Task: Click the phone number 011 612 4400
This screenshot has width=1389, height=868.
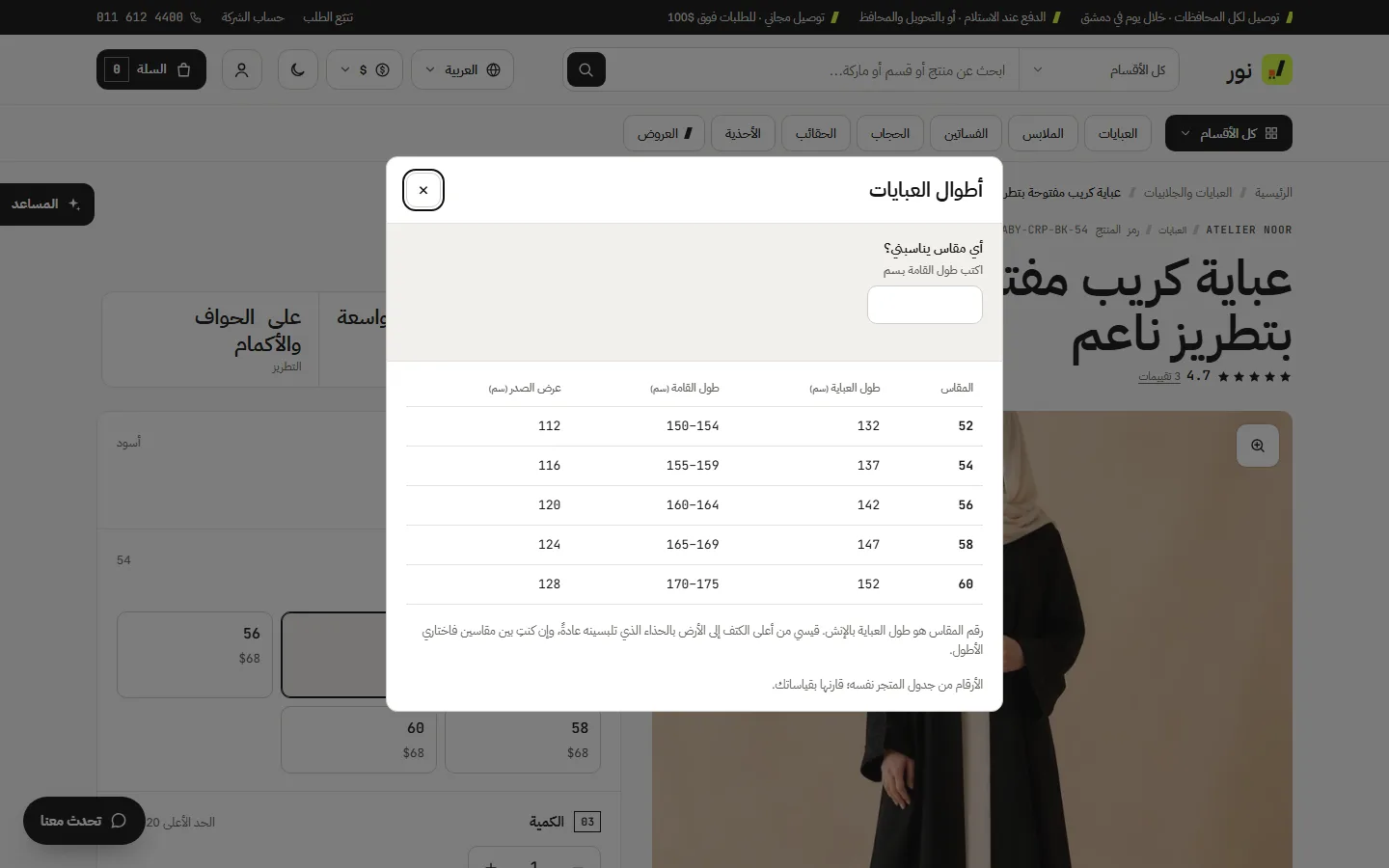Action: pyautogui.click(x=150, y=17)
